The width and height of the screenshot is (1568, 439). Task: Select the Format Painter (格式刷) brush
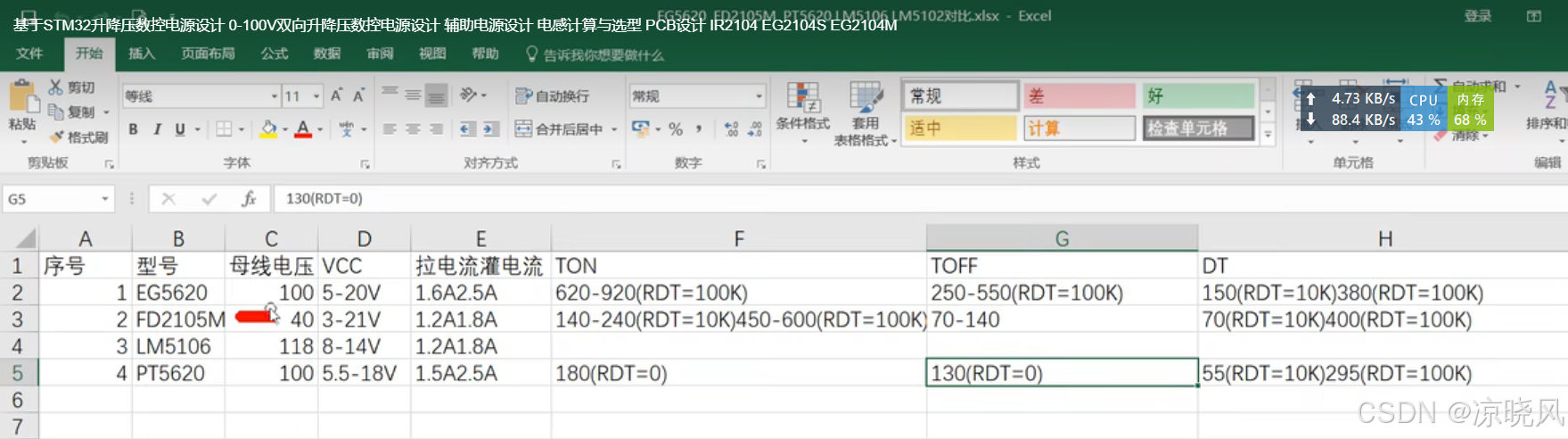(x=56, y=137)
